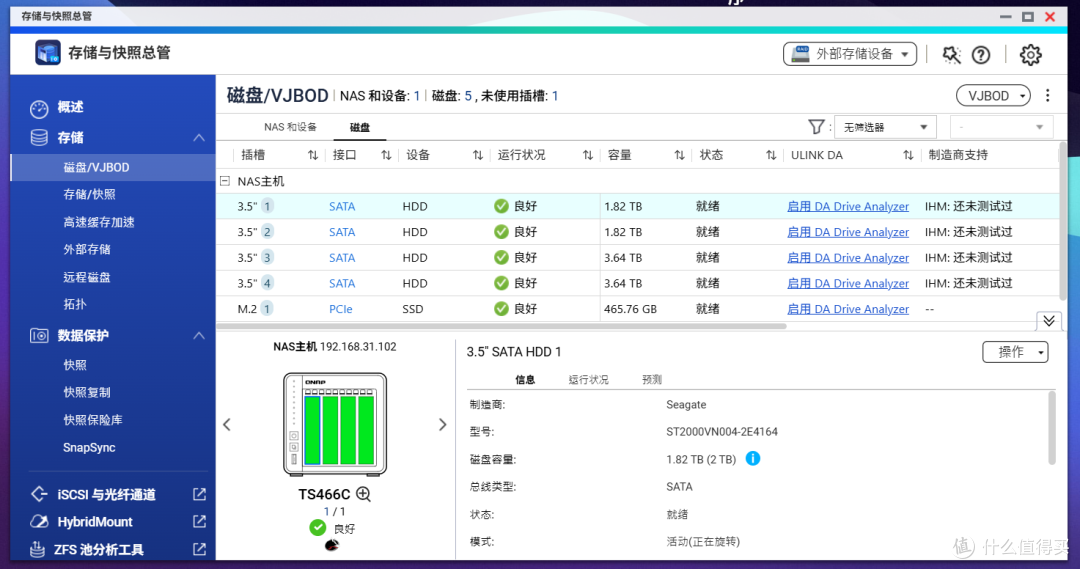The width and height of the screenshot is (1080, 569).
Task: Click the HybridMount icon in the sidebar
Action: (x=39, y=521)
